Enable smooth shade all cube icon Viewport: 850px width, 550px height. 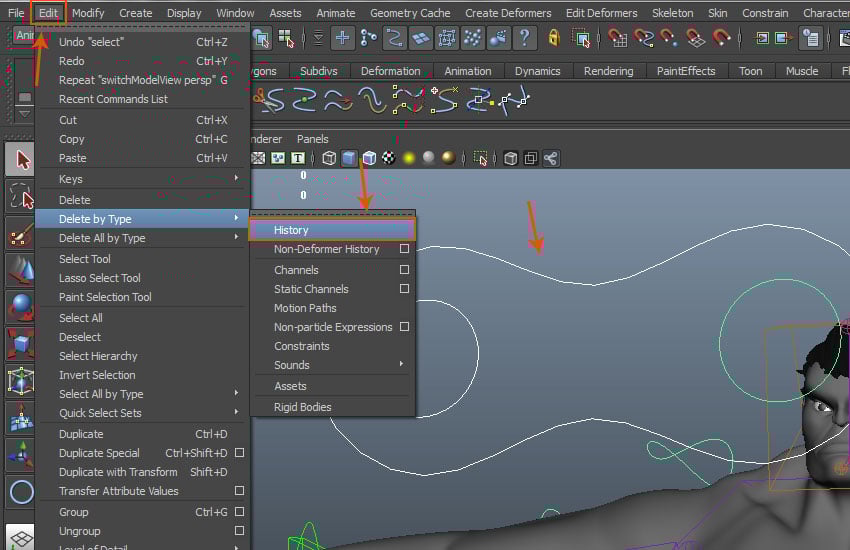tap(349, 158)
